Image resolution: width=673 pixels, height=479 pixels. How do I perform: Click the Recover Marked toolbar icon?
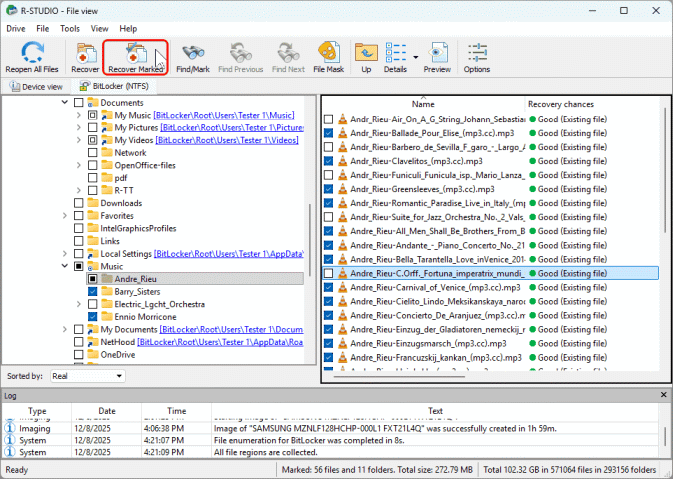point(135,54)
